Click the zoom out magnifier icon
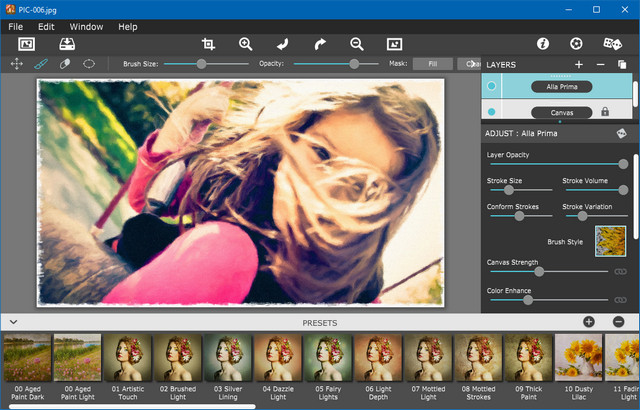This screenshot has height=410, width=640. click(x=357, y=44)
